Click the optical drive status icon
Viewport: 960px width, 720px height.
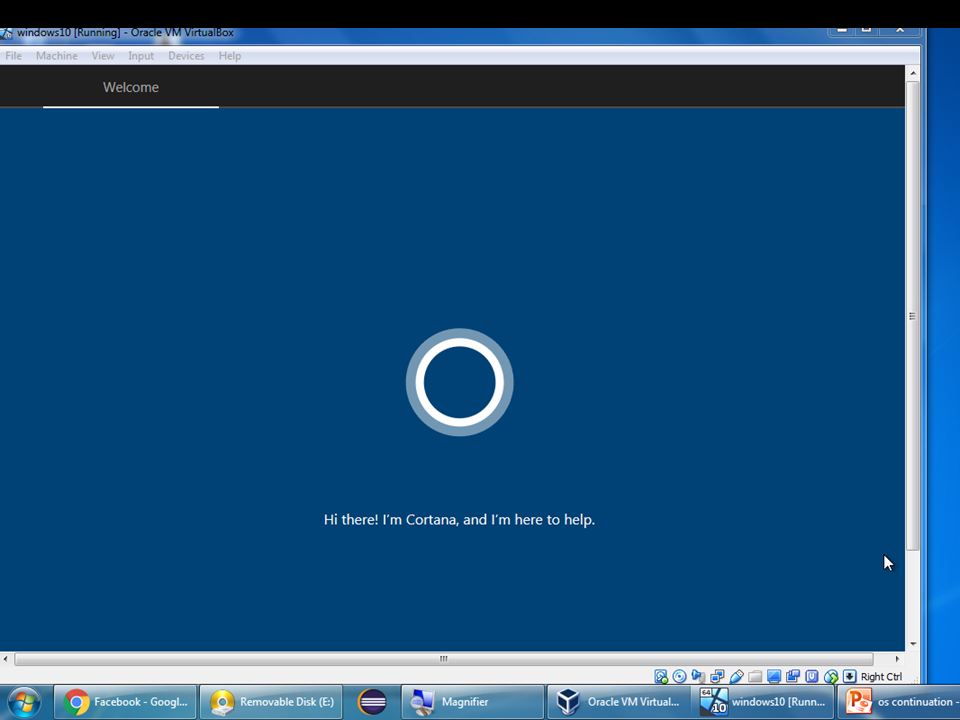(x=679, y=676)
